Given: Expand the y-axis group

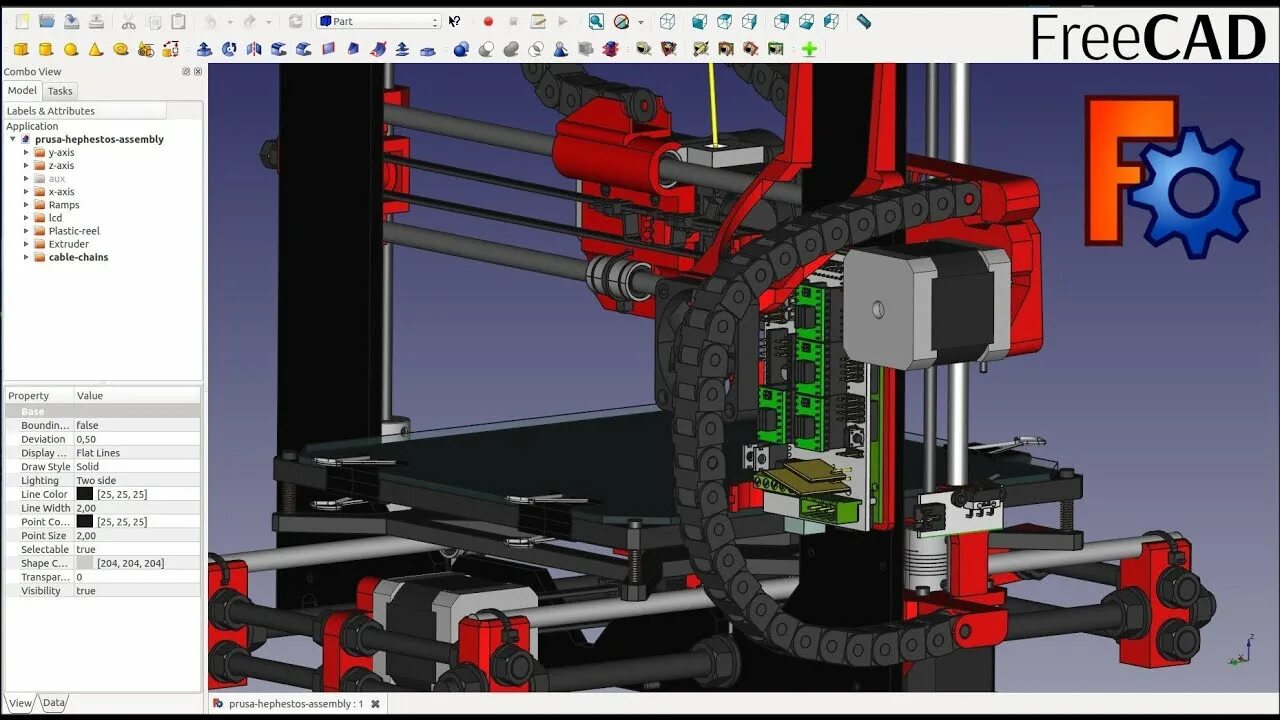Looking at the screenshot, I should 27,153.
